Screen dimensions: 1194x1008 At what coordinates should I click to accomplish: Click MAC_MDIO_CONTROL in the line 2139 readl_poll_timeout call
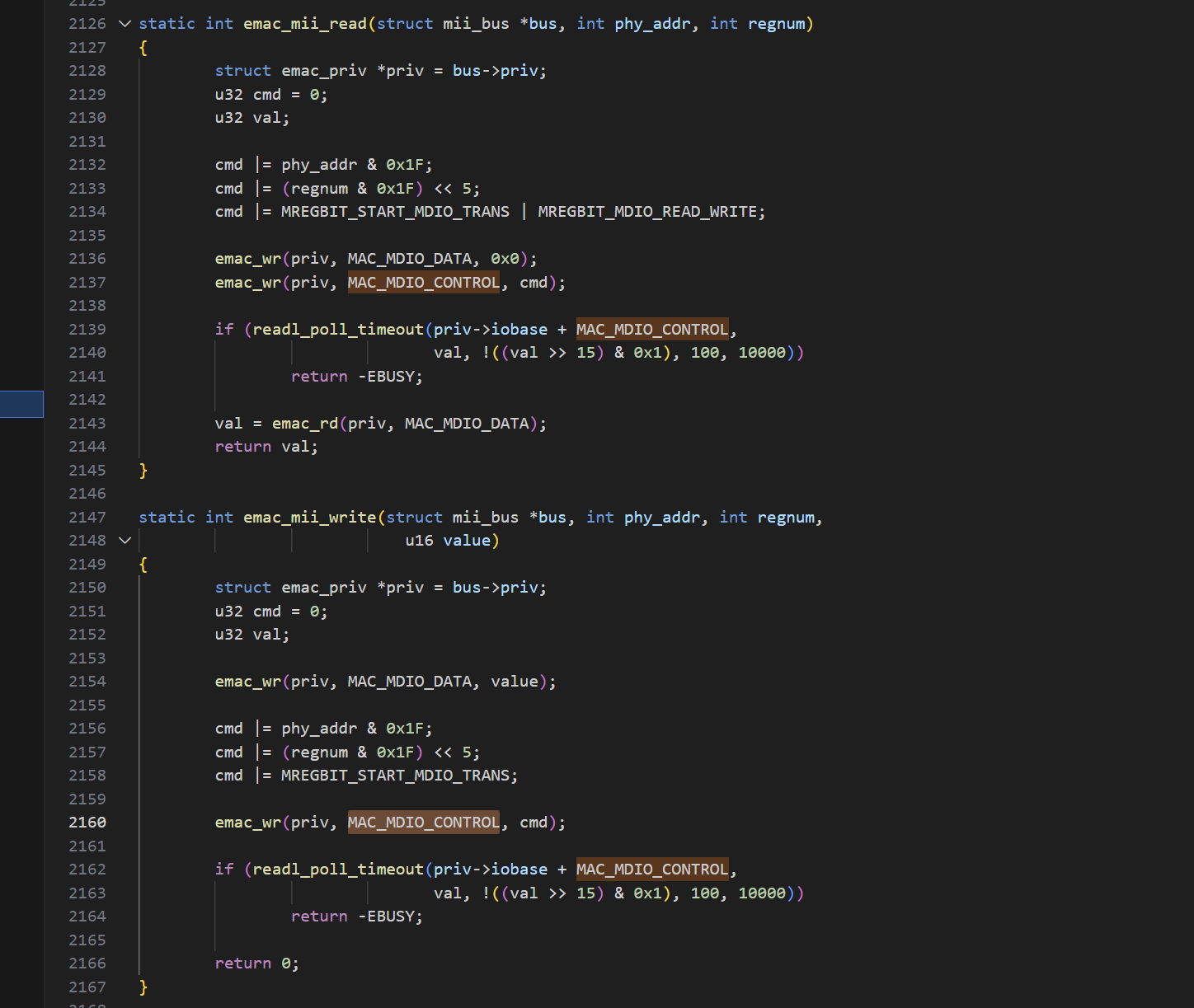pos(651,330)
